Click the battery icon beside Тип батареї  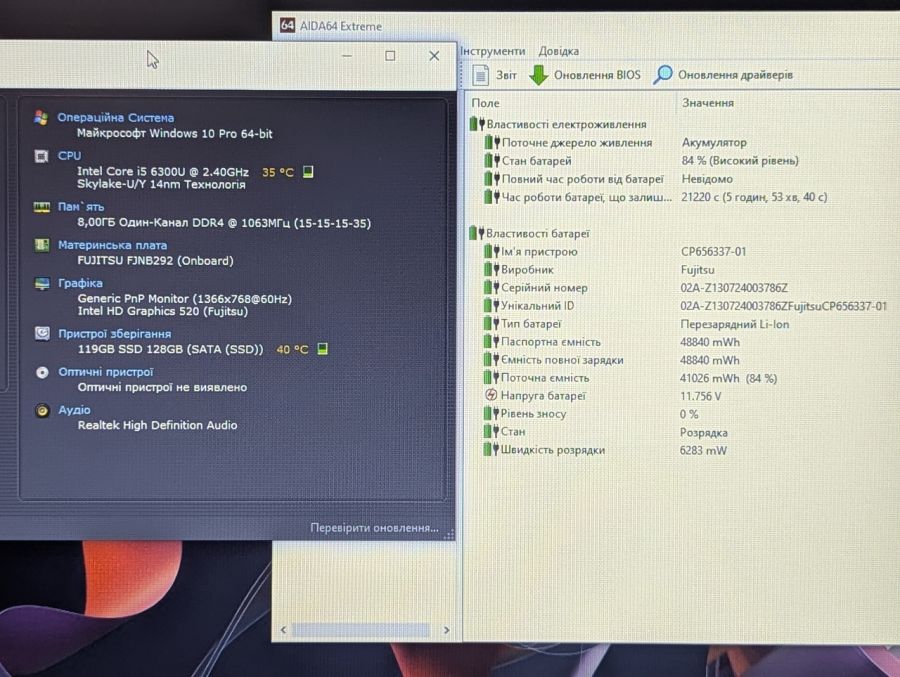[491, 324]
